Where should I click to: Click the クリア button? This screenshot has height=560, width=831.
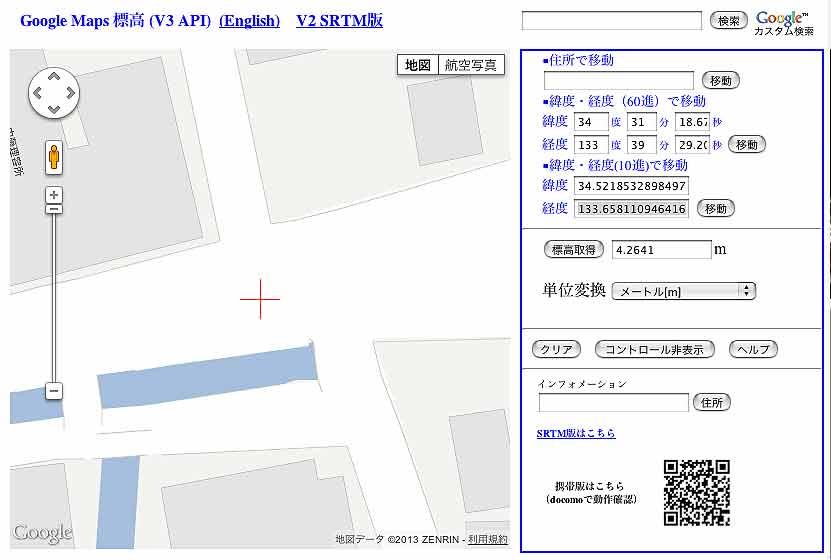556,349
